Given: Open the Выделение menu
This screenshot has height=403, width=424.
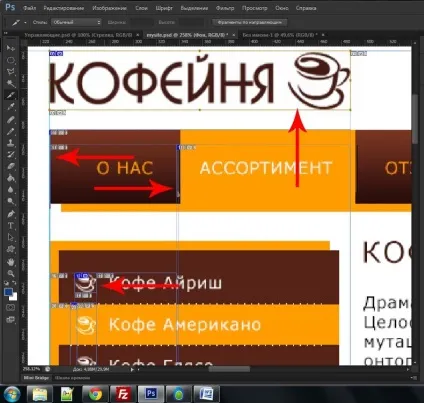Looking at the screenshot, I should pyautogui.click(x=194, y=8).
